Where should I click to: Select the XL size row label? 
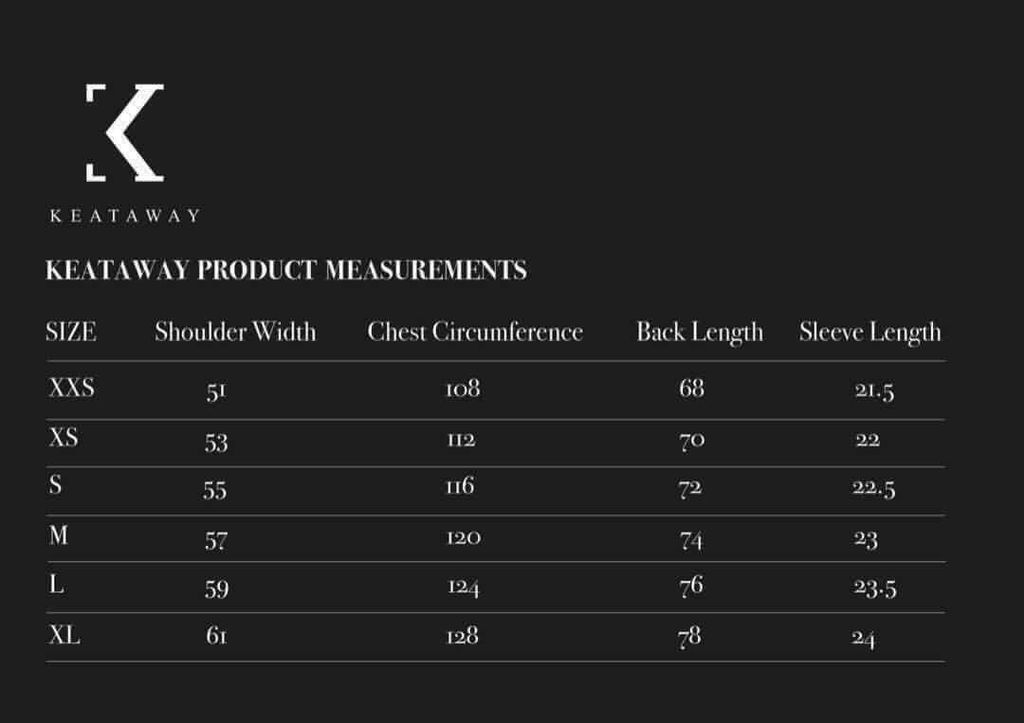coord(65,634)
